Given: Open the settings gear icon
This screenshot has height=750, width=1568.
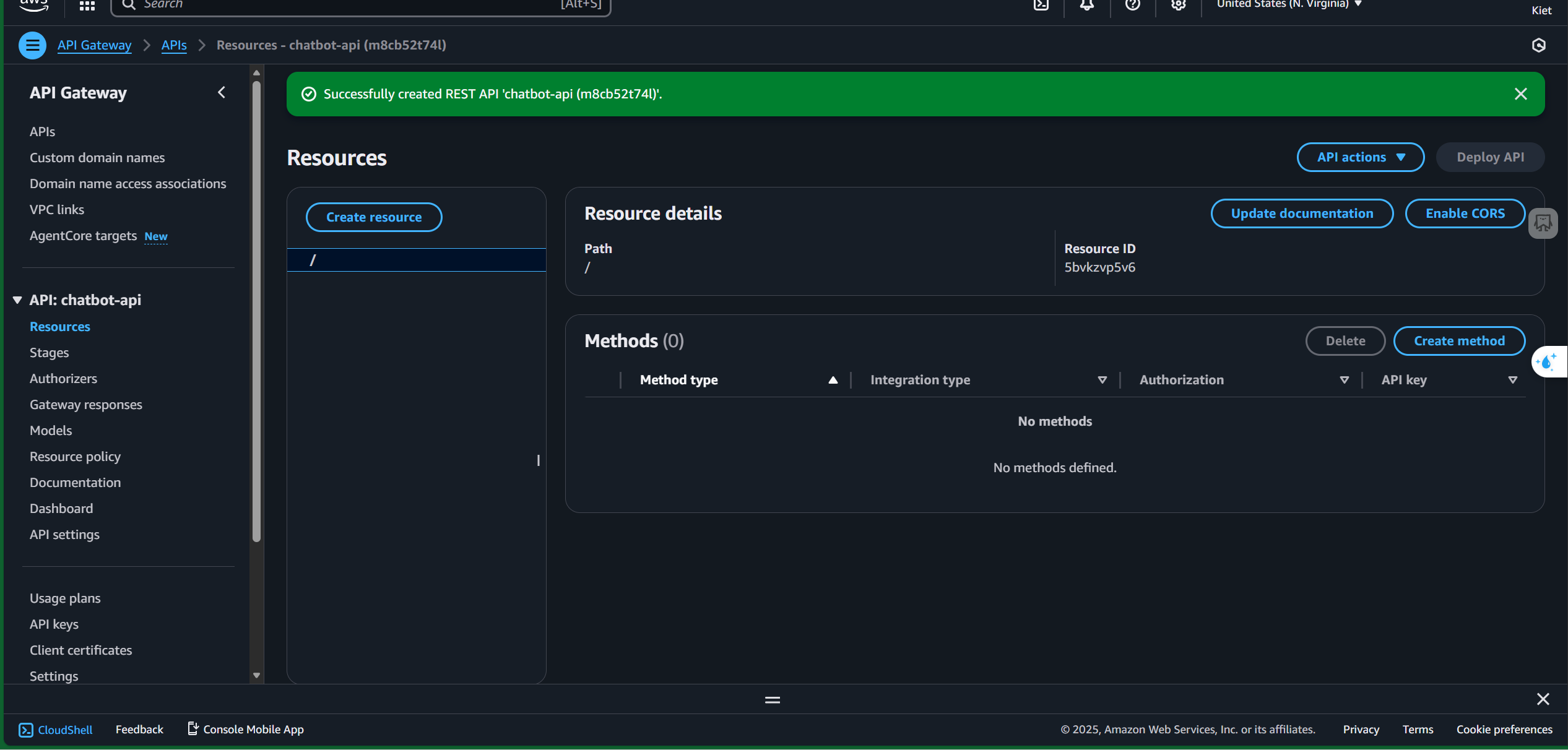Looking at the screenshot, I should (x=1178, y=5).
